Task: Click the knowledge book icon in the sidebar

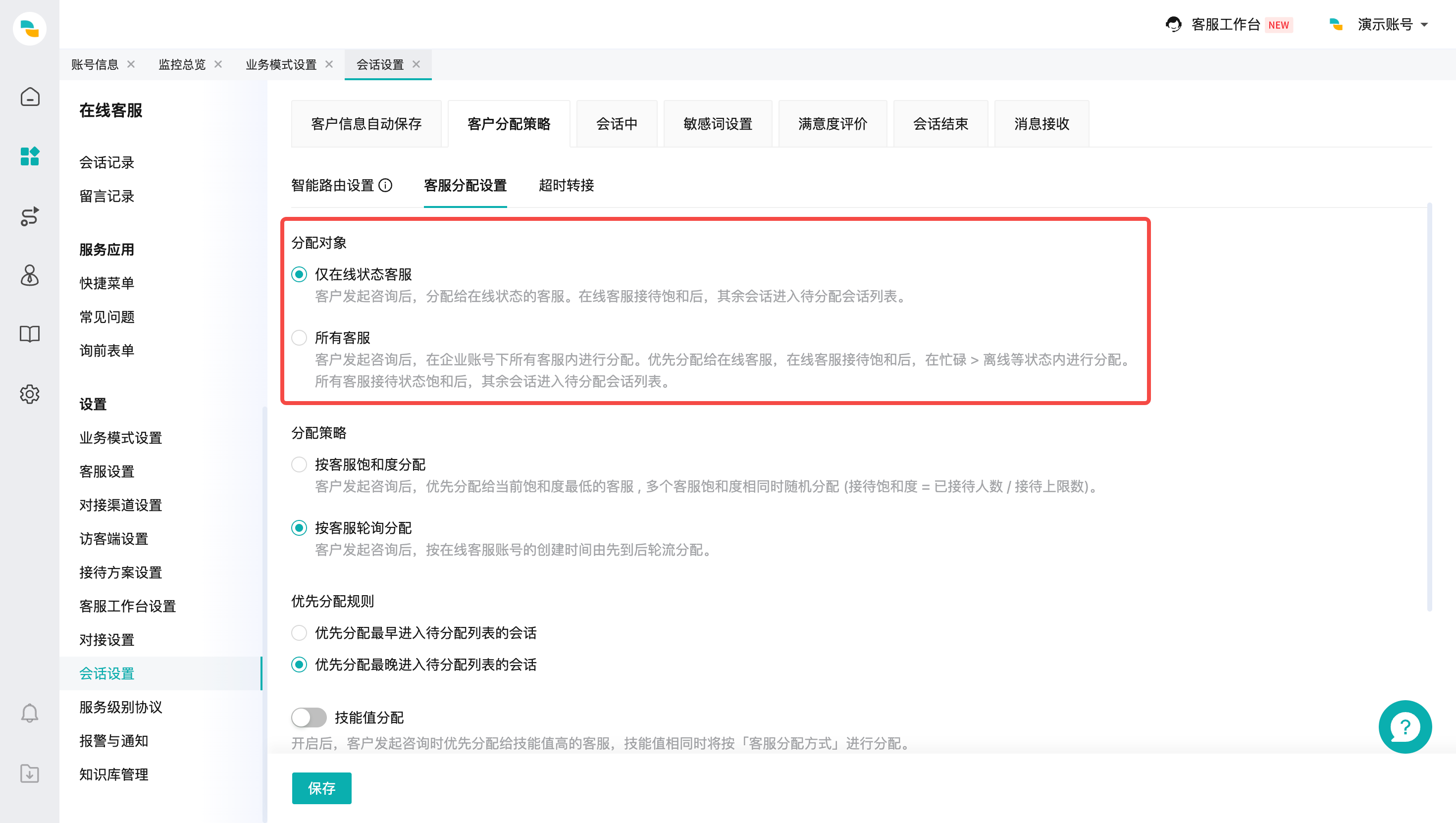Action: (x=29, y=334)
